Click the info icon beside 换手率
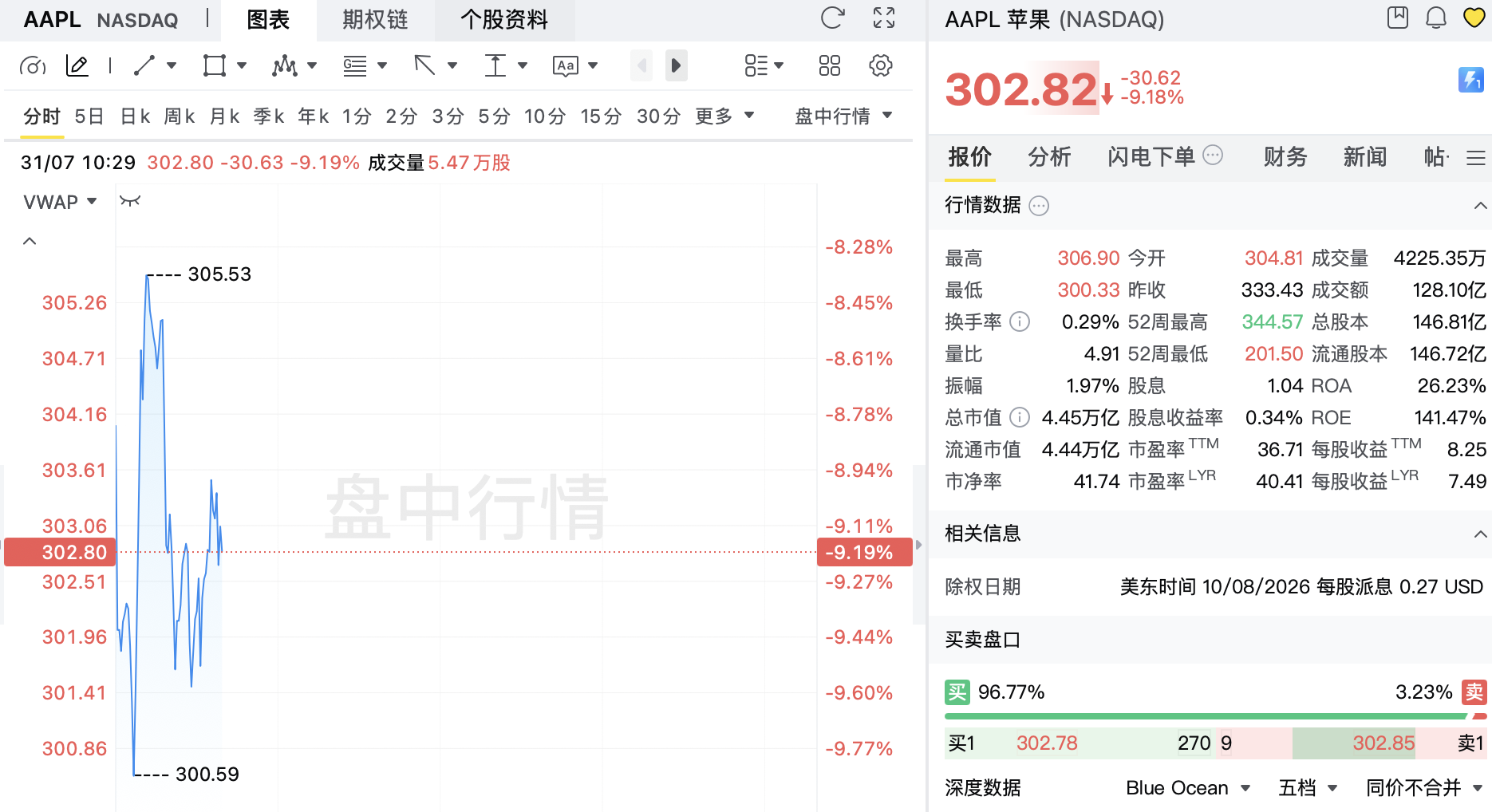Screen dimensions: 1492x812 [1020, 321]
